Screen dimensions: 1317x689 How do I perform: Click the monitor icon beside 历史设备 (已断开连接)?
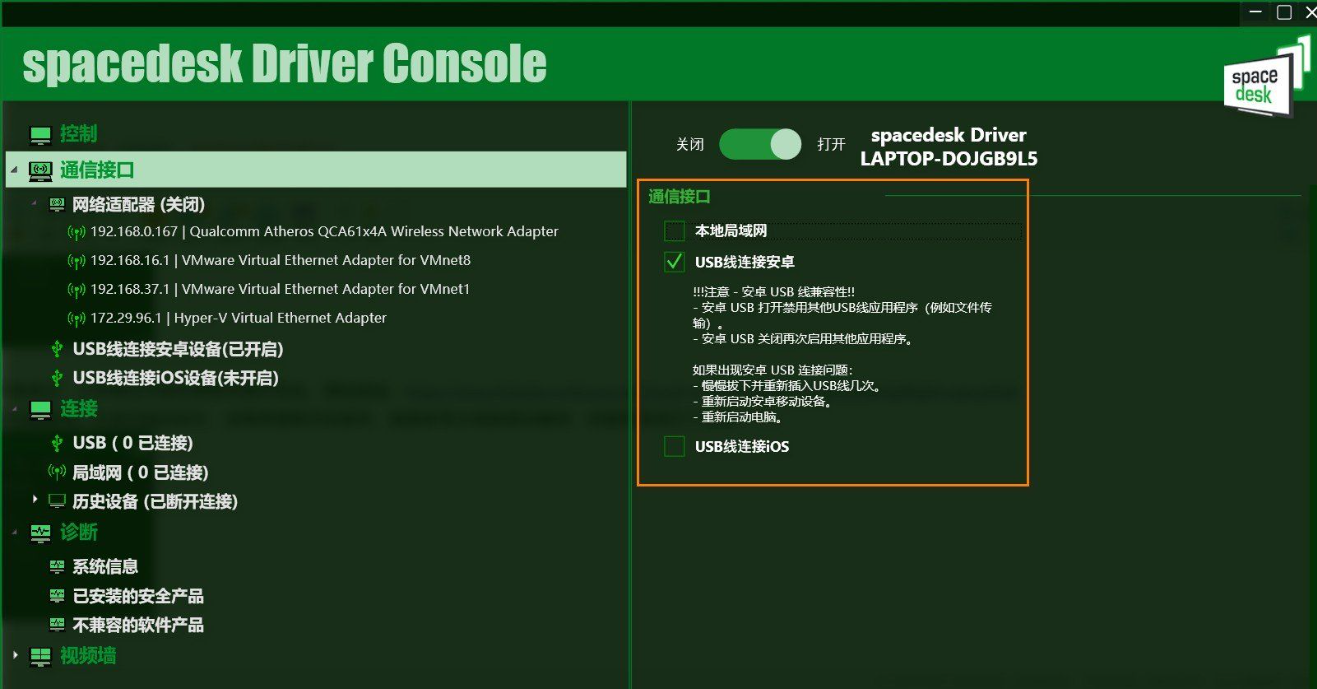pyautogui.click(x=57, y=501)
